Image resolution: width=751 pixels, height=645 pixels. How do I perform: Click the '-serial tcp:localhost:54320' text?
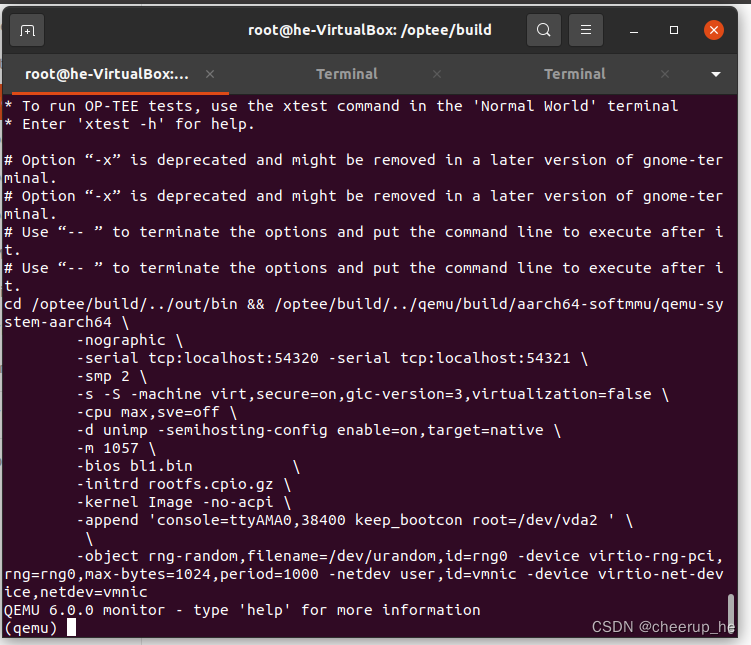[198, 358]
